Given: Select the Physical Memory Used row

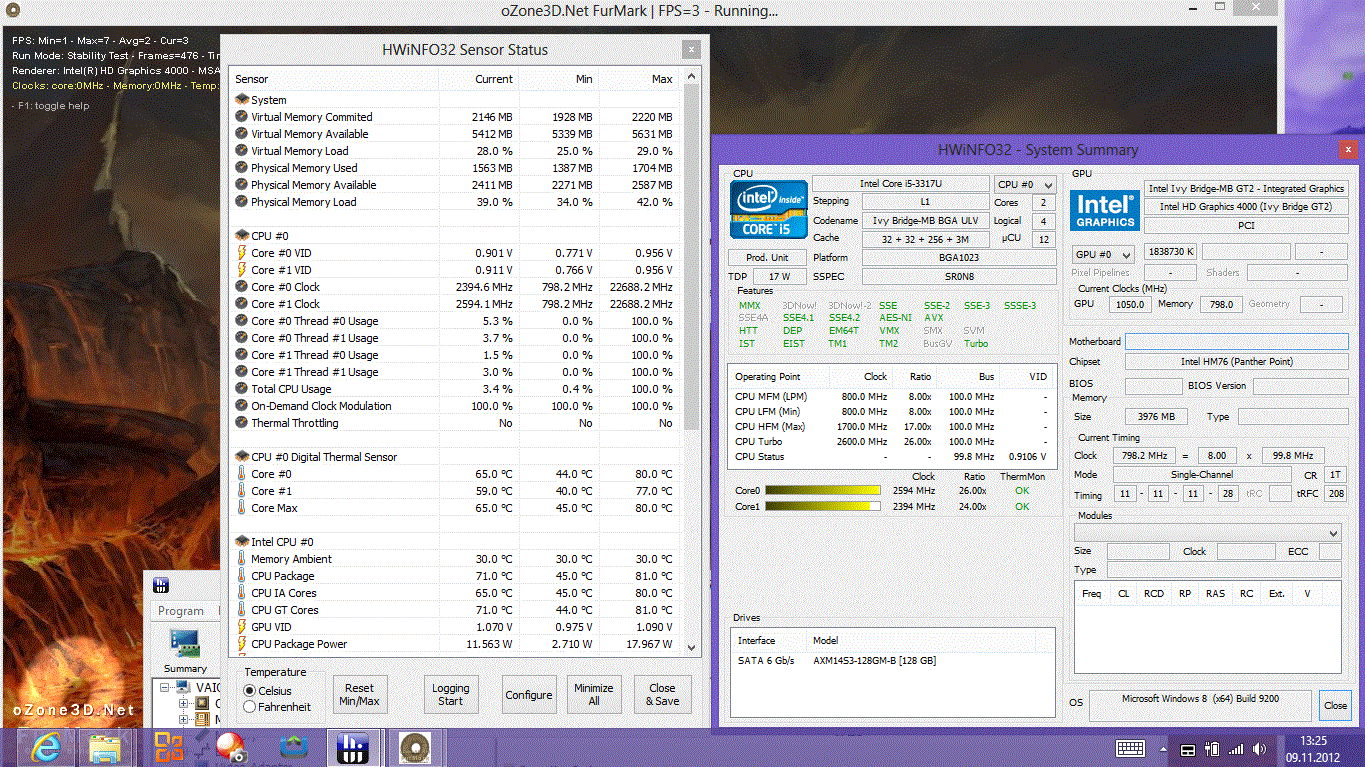Looking at the screenshot, I should (x=455, y=168).
